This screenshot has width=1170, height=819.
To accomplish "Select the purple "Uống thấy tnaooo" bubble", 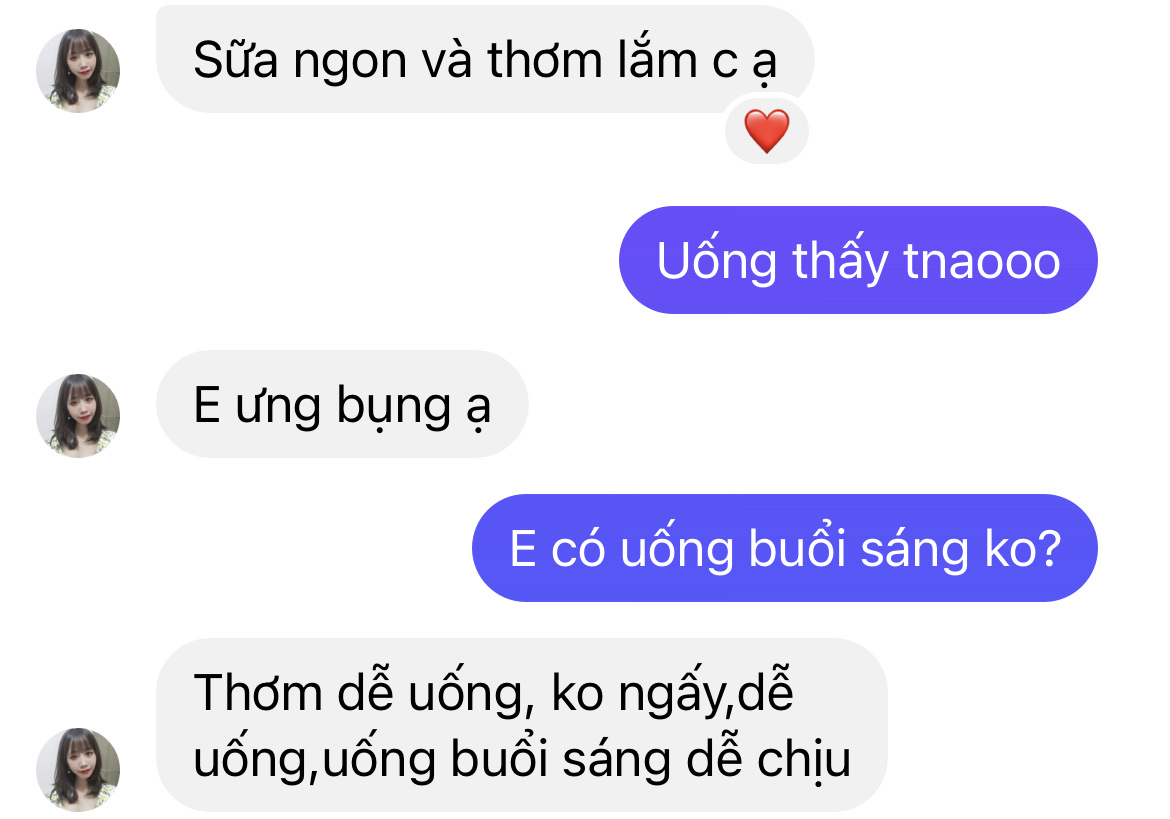I will [x=858, y=260].
